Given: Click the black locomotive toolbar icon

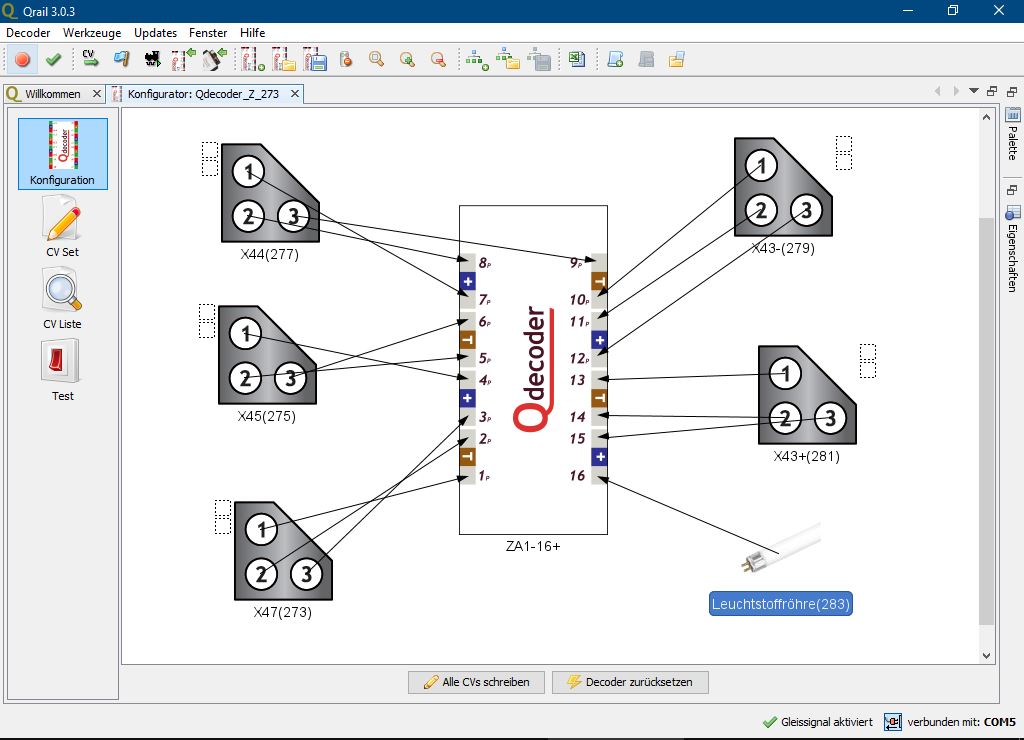Looking at the screenshot, I should pos(153,60).
